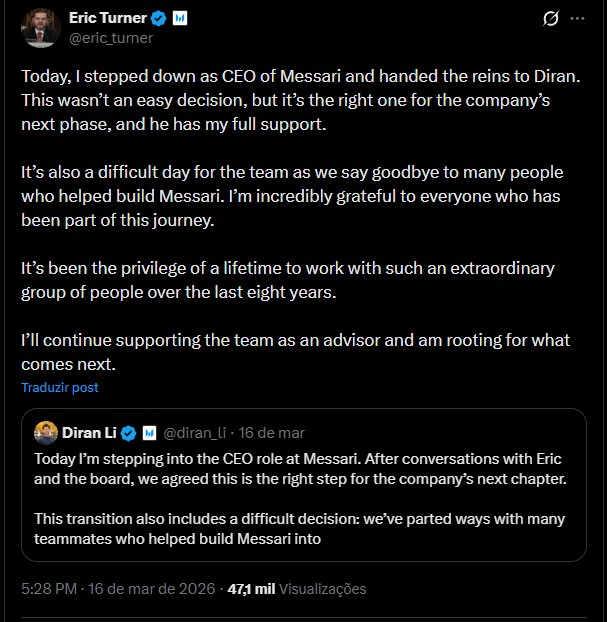Click the Messari badge beside Diran Li
Viewport: 607px width, 622px height.
click(149, 434)
